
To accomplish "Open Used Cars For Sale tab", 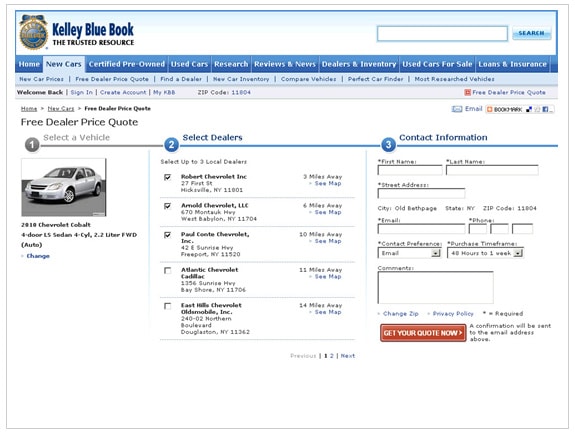I will 437,64.
